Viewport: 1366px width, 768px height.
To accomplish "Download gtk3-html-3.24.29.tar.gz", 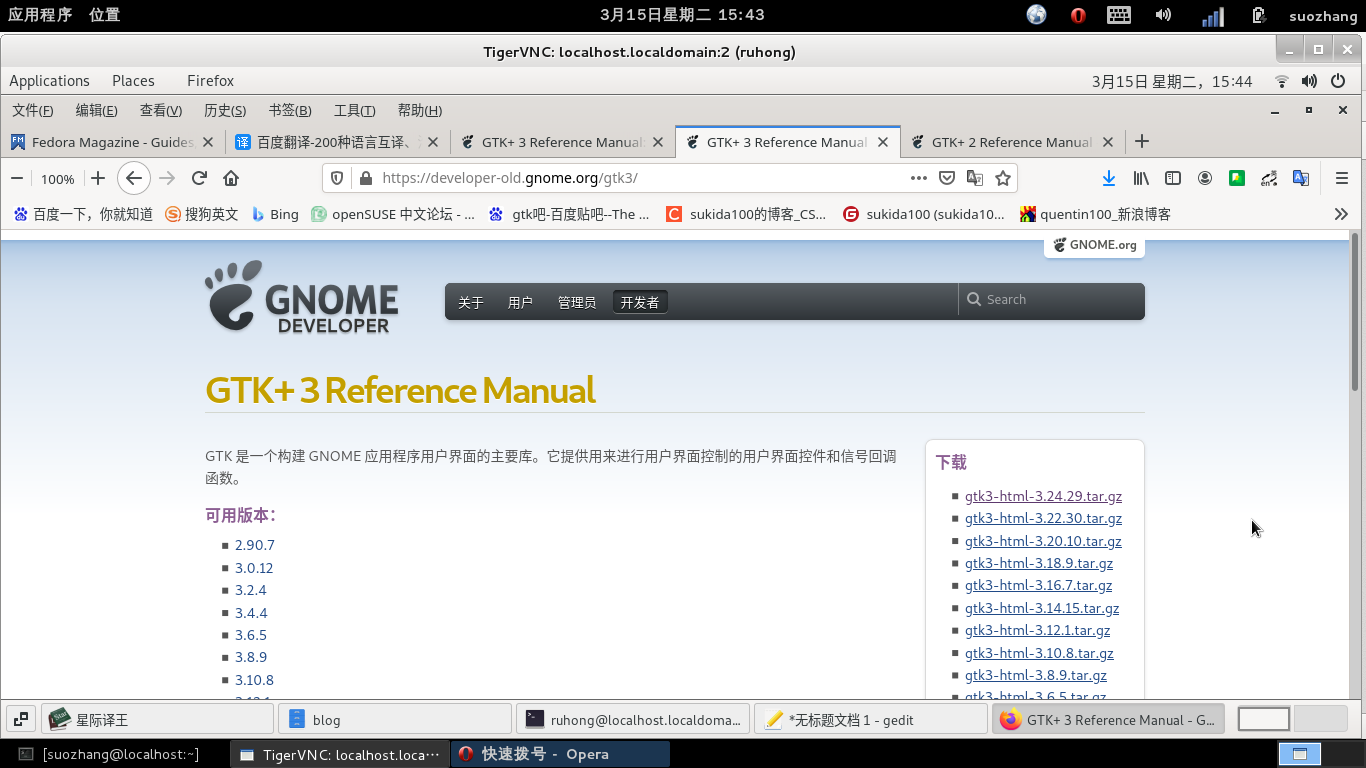I will tap(1043, 496).
